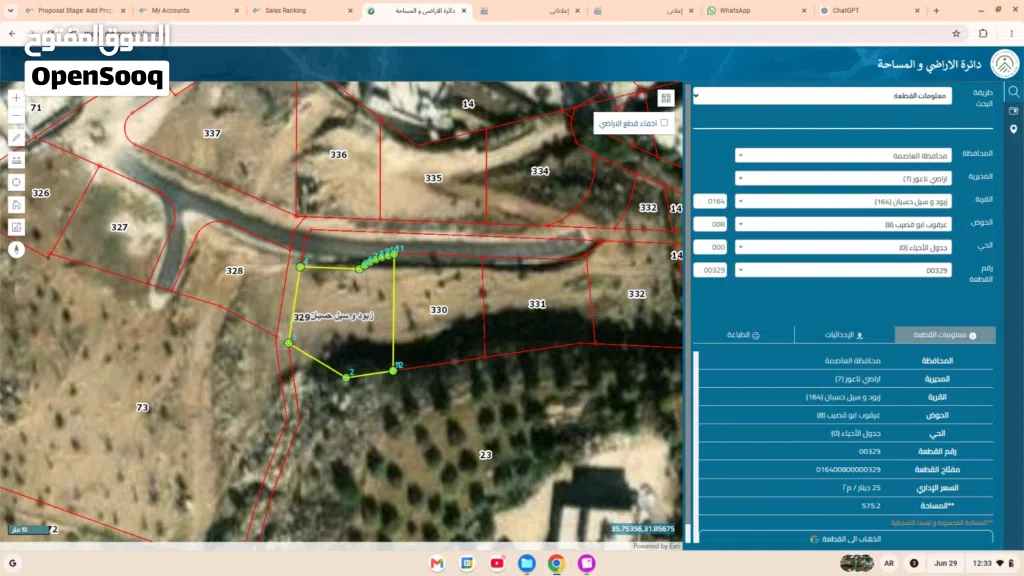Screen dimensions: 1024x576
Task: Open the parcel number 00329 dropdown
Action: (x=842, y=270)
